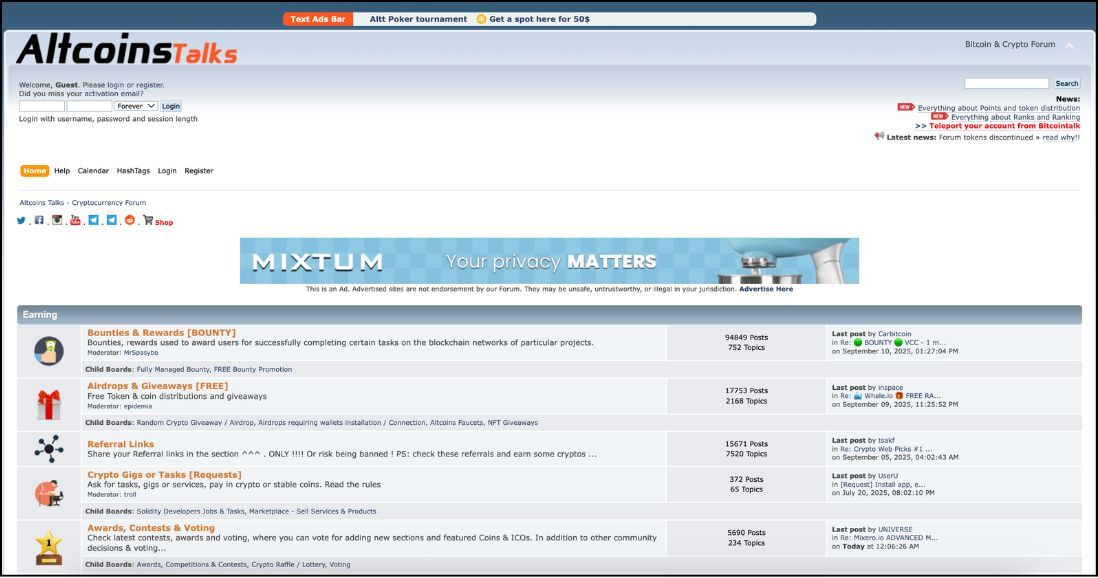This screenshot has width=1098, height=578.
Task: Open the Fully Managed Bounty child board
Action: (173, 369)
